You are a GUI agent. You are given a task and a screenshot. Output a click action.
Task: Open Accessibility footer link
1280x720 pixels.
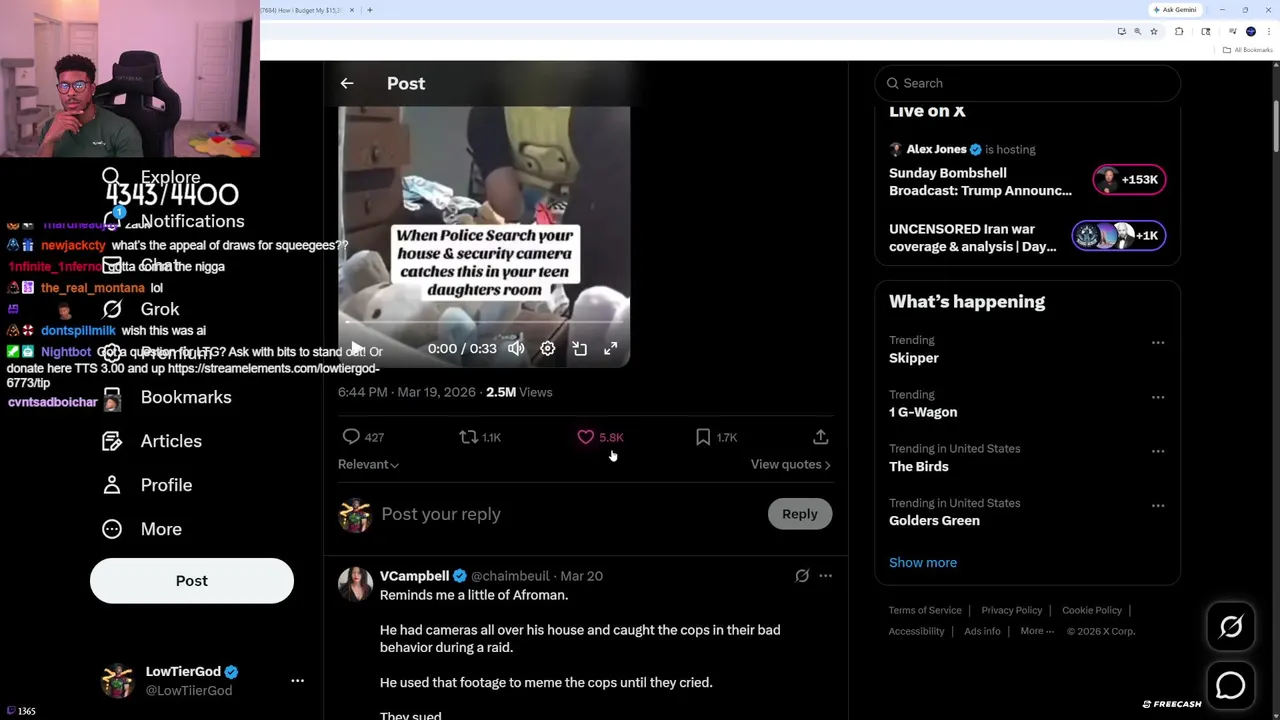click(x=916, y=631)
